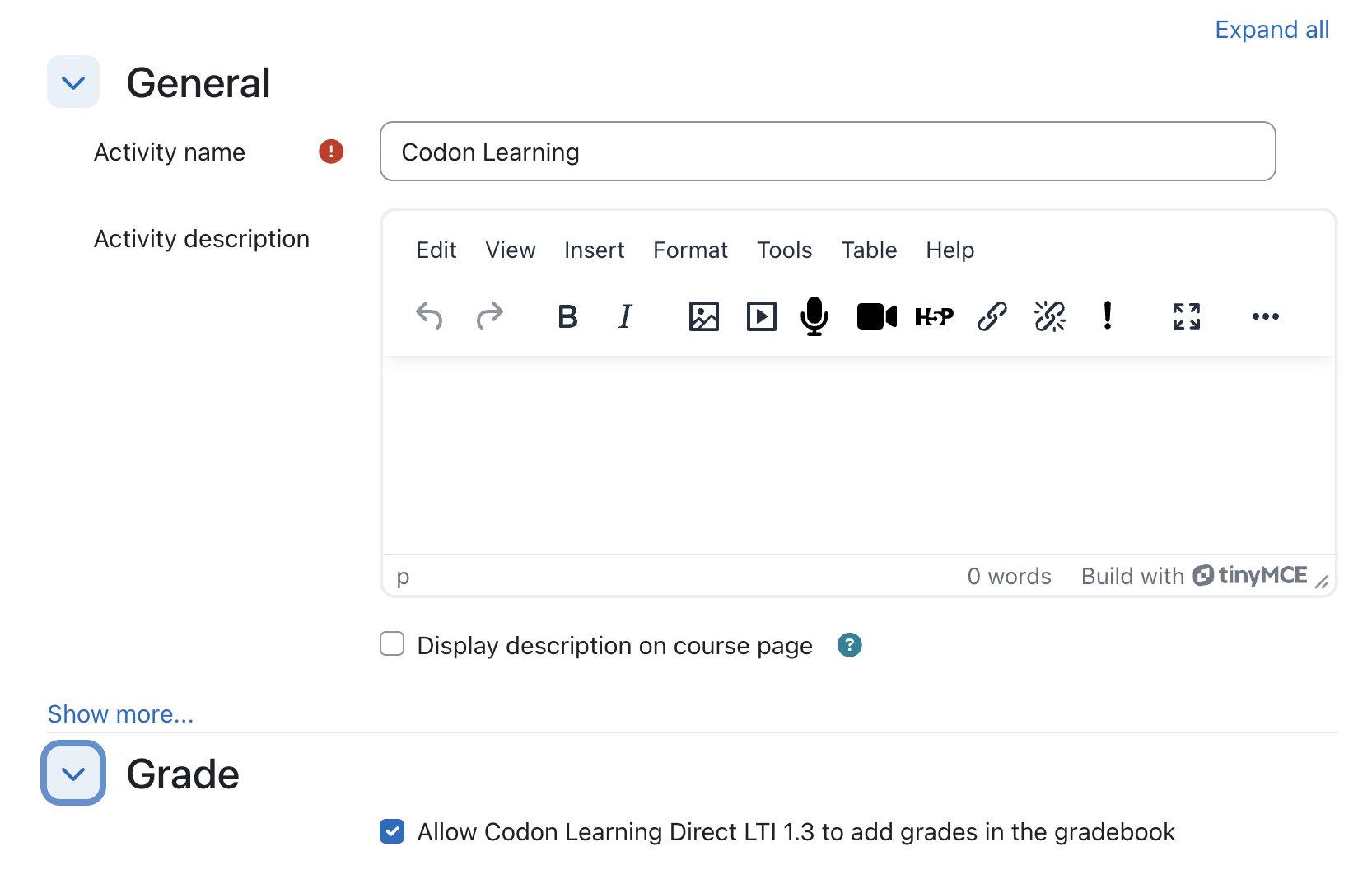Click the required-field icon beside Activity name
Viewport: 1372px width, 870px height.
coord(331,152)
